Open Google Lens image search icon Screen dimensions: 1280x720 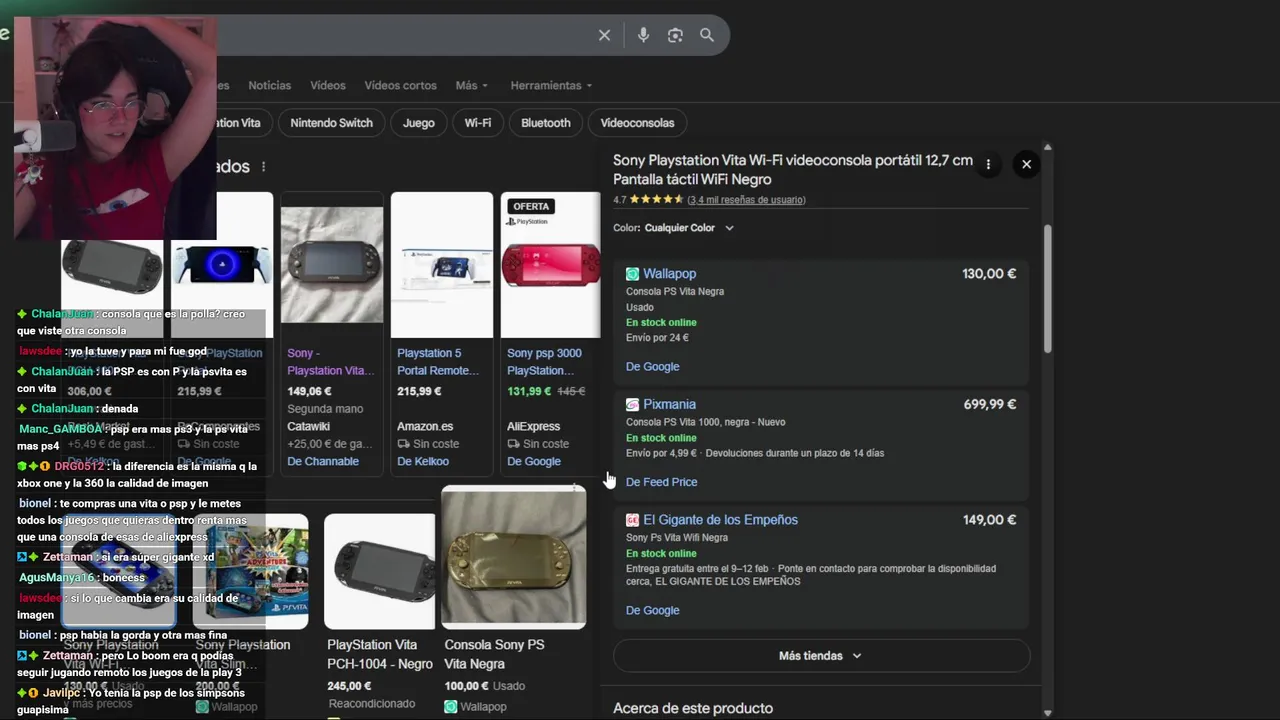(675, 35)
